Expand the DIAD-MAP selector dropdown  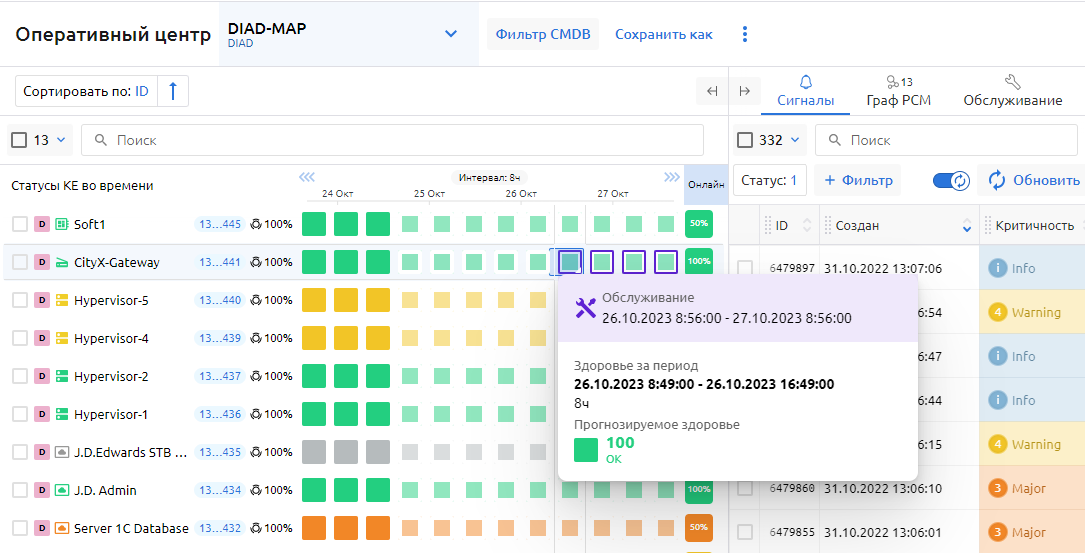pos(451,34)
